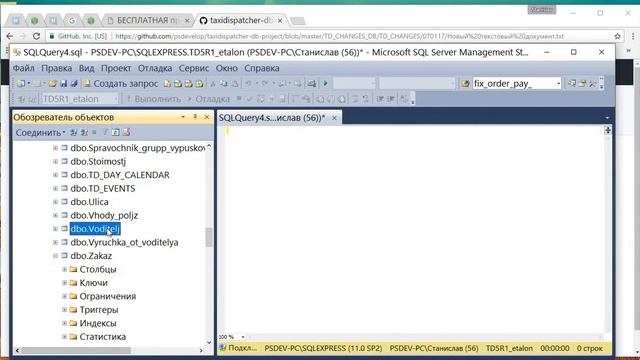Open the fix_order_pay_ find combo box
Viewport: 640px width, 360px height.
click(558, 83)
